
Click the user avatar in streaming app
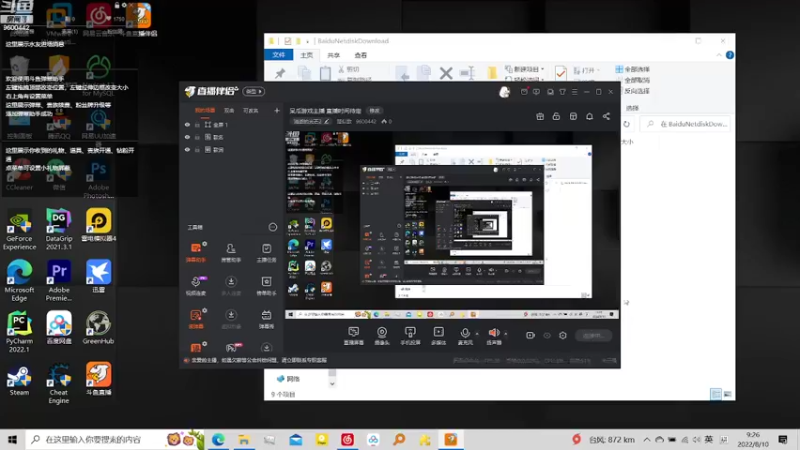click(504, 92)
